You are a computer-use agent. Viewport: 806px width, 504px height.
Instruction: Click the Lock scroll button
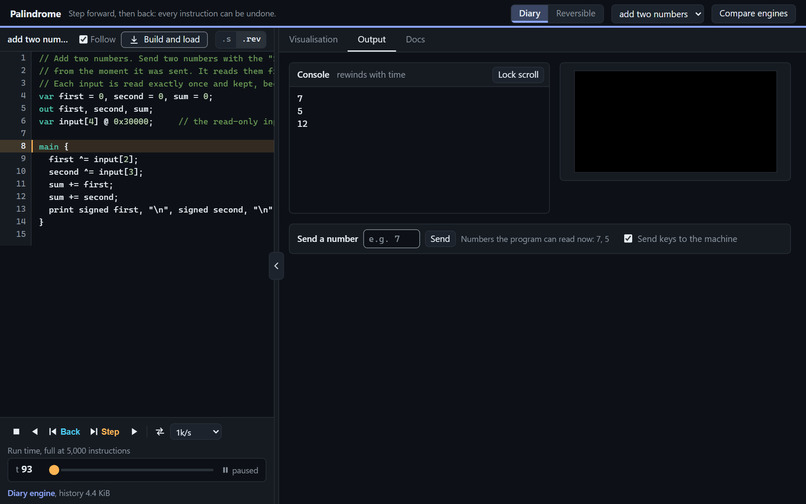point(518,75)
